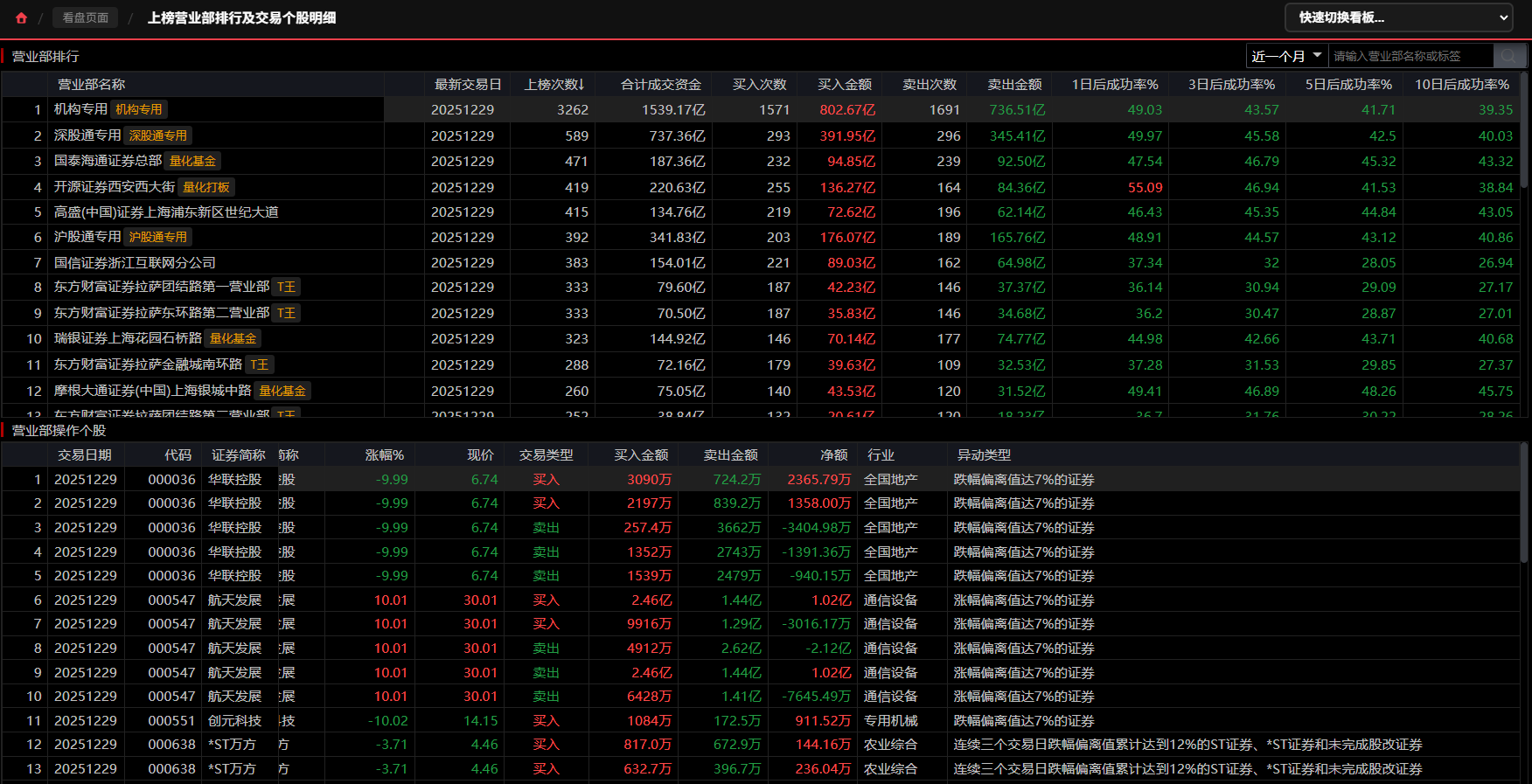The height and width of the screenshot is (784, 1532).
Task: Click the red home icon in breadcrumb
Action: 21,17
